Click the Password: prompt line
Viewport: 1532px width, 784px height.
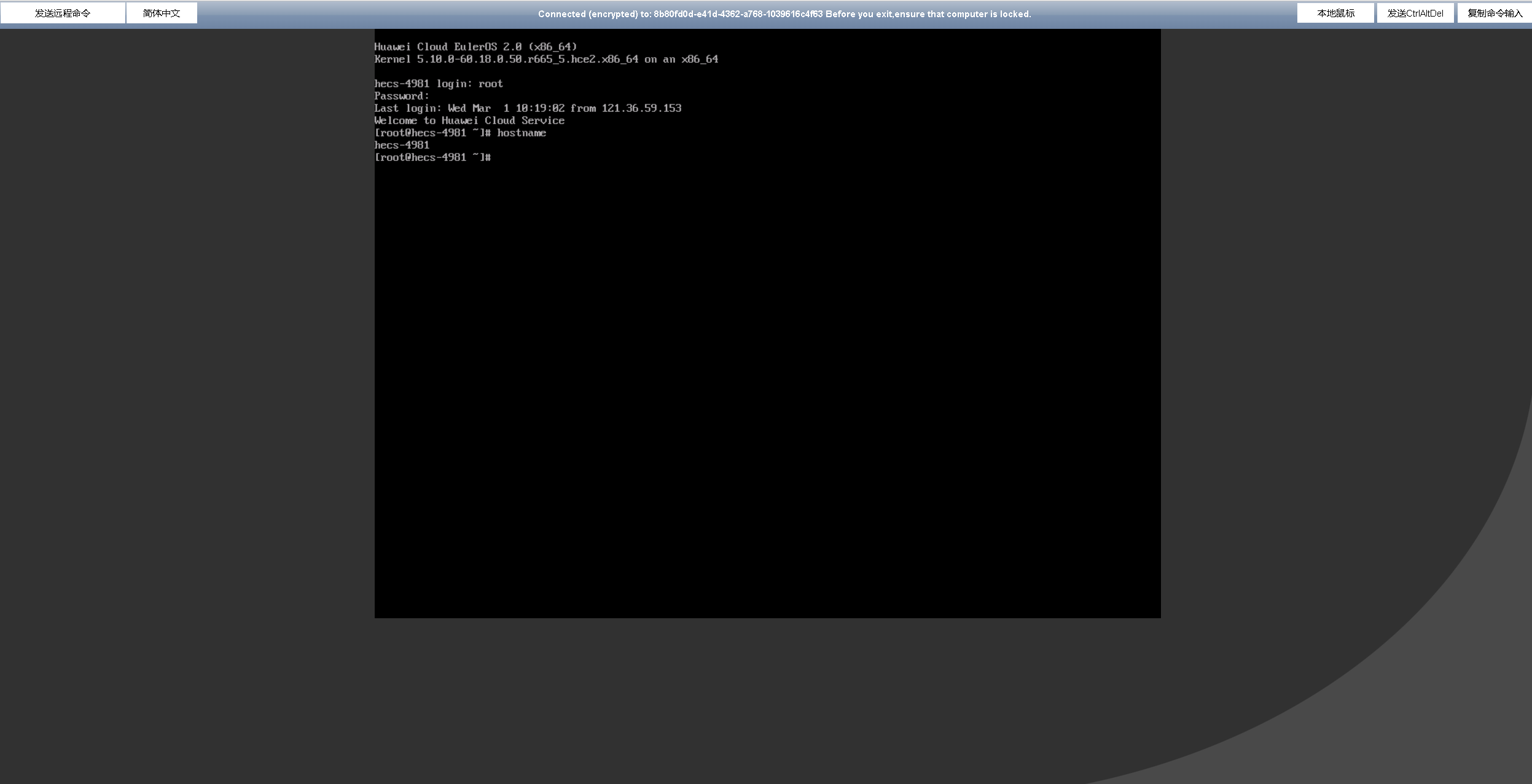(x=402, y=96)
